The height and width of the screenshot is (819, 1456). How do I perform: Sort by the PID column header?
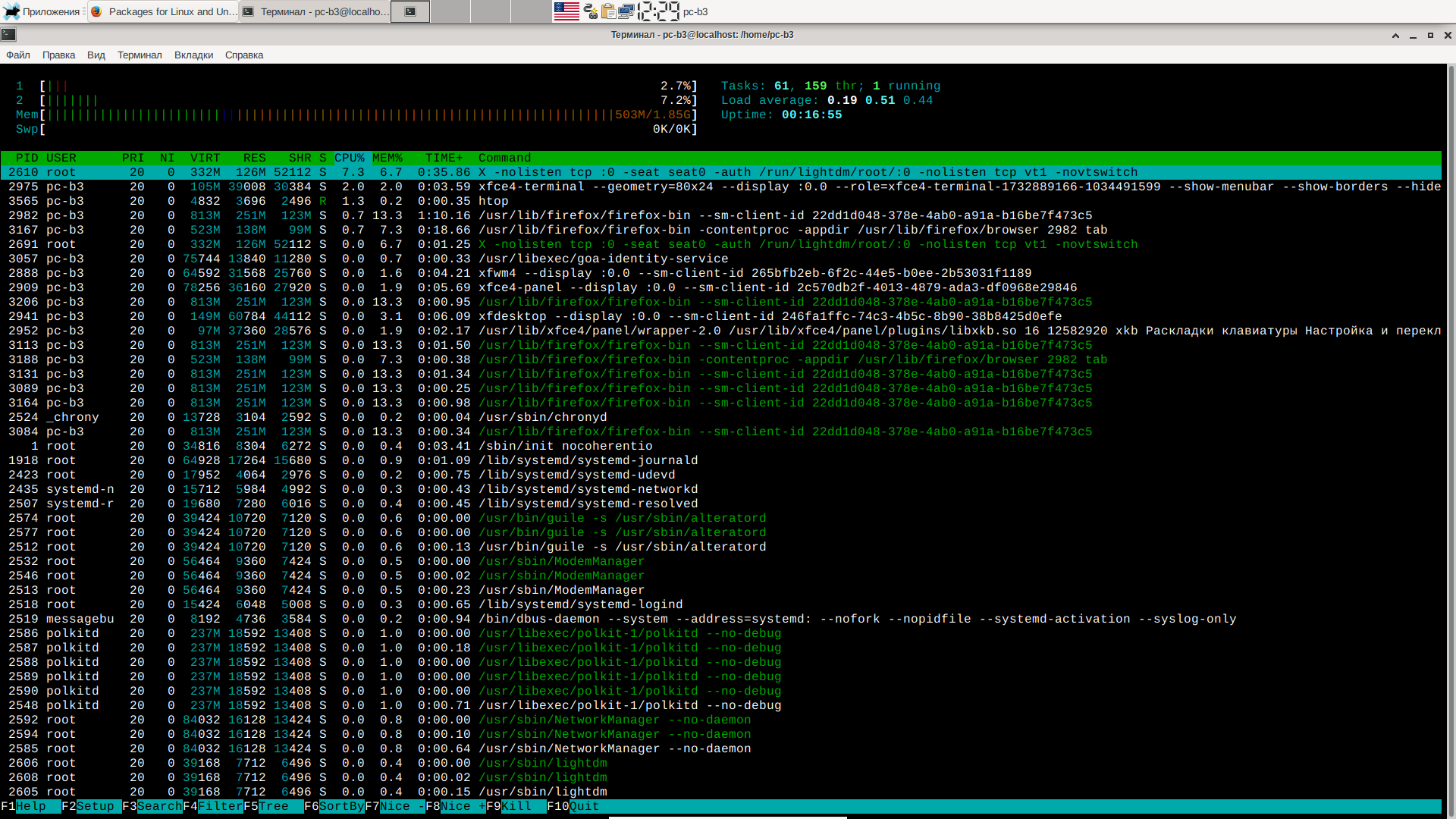27,158
